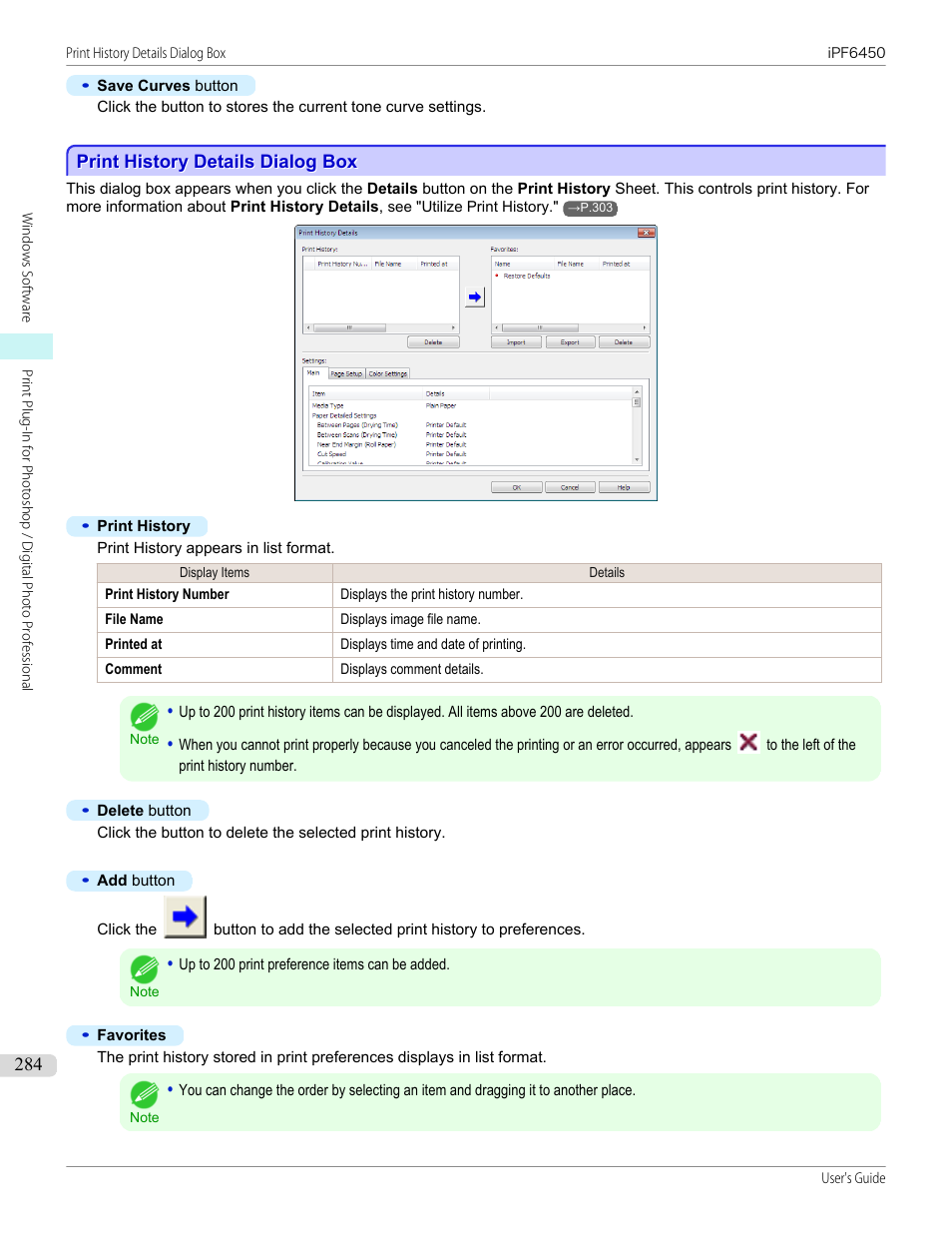This screenshot has height=1233, width=952.
Task: Click left scroll arrow of Print History list
Action: [x=308, y=327]
